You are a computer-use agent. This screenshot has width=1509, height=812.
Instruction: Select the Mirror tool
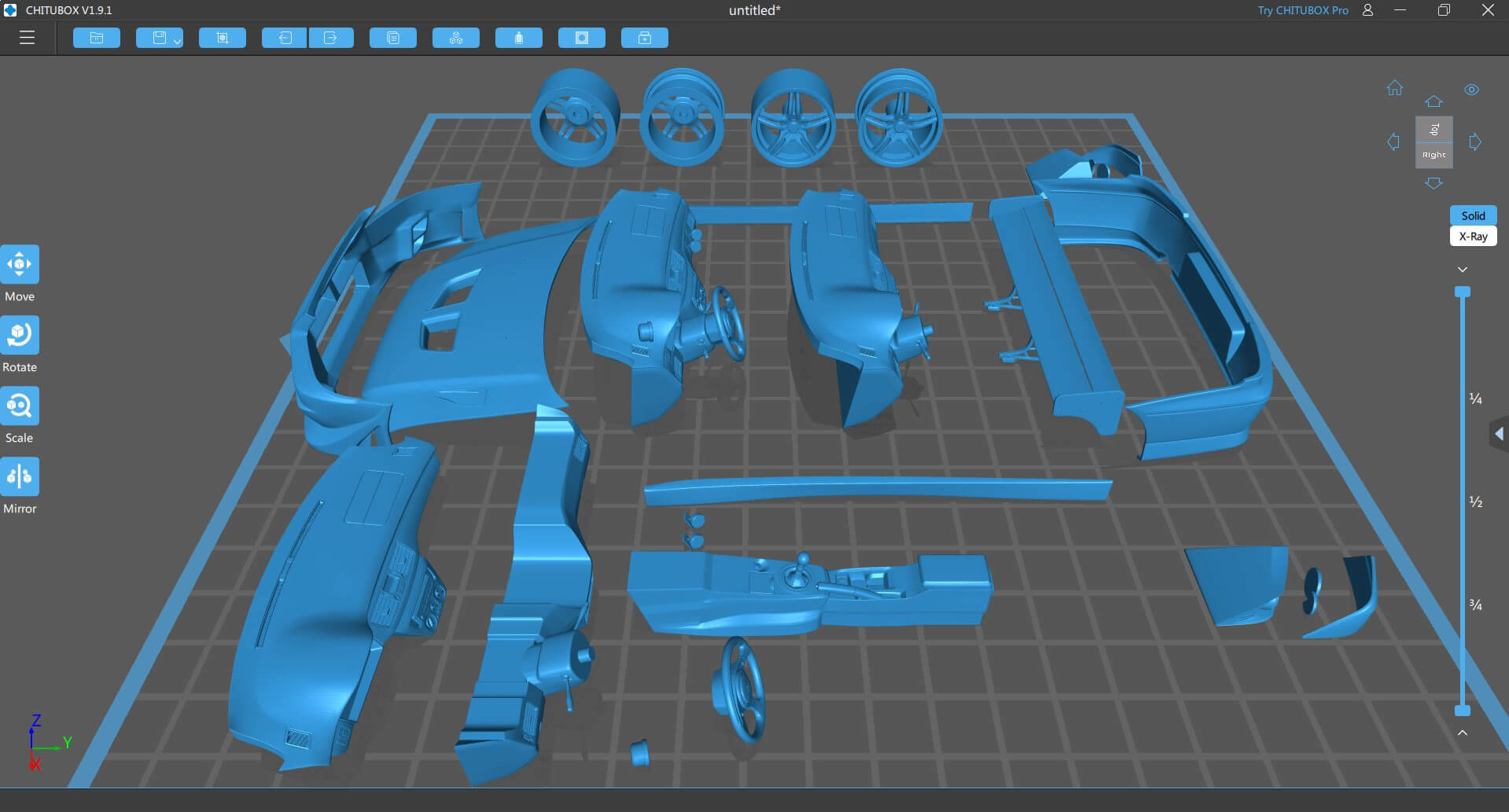[20, 477]
